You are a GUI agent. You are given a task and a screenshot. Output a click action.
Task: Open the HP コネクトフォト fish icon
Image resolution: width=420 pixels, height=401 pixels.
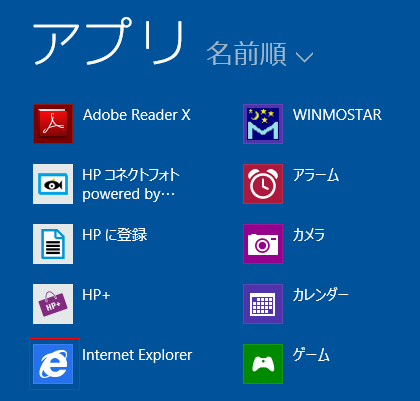click(53, 184)
